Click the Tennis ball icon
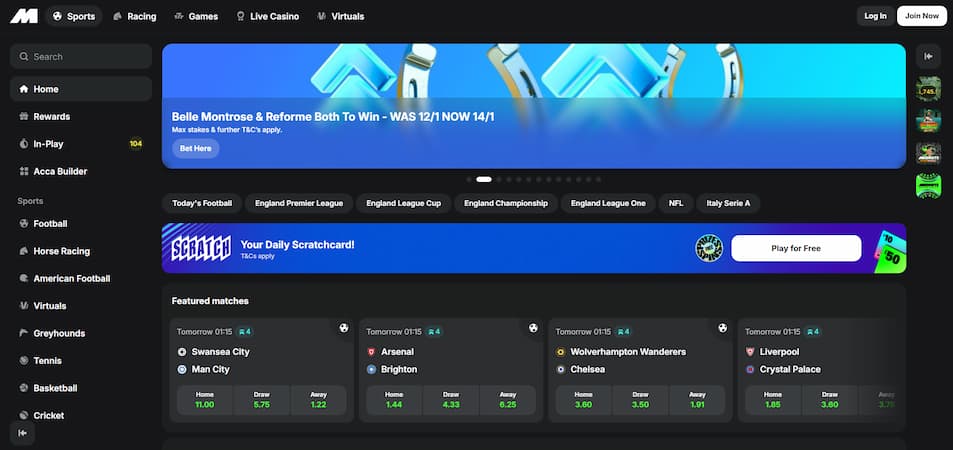 click(25, 361)
